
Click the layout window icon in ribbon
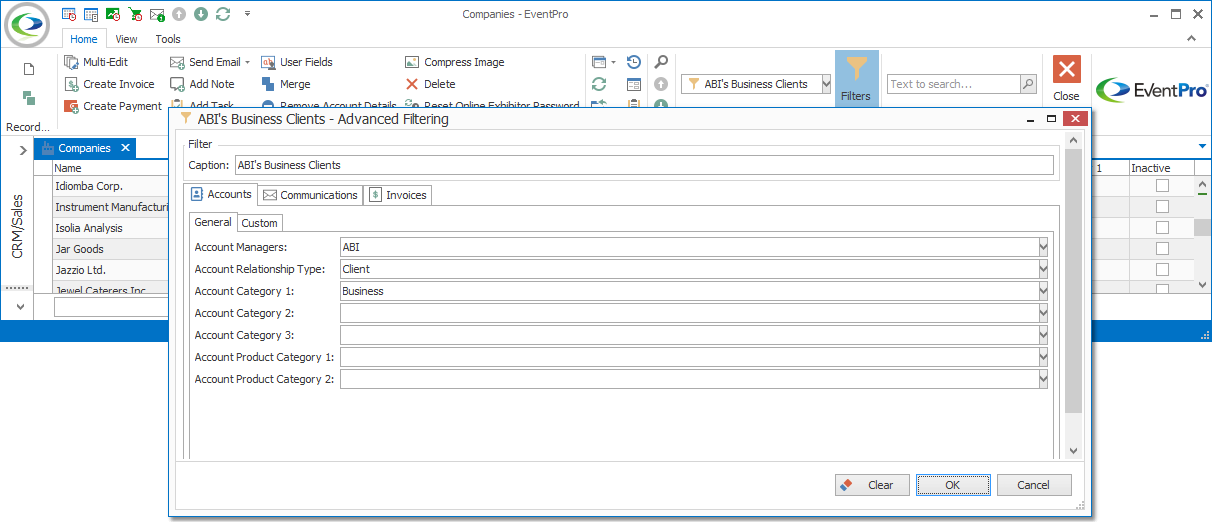(598, 62)
